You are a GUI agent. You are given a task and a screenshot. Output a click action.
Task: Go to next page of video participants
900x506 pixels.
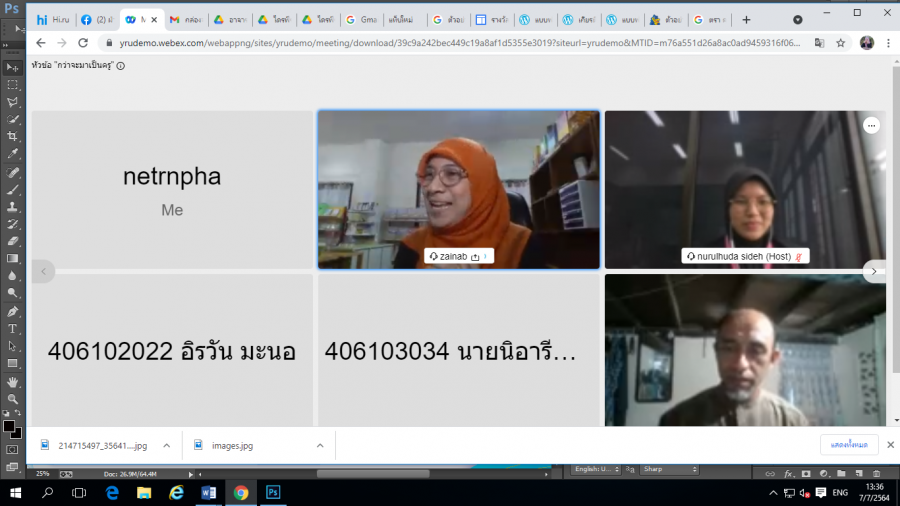click(x=873, y=271)
